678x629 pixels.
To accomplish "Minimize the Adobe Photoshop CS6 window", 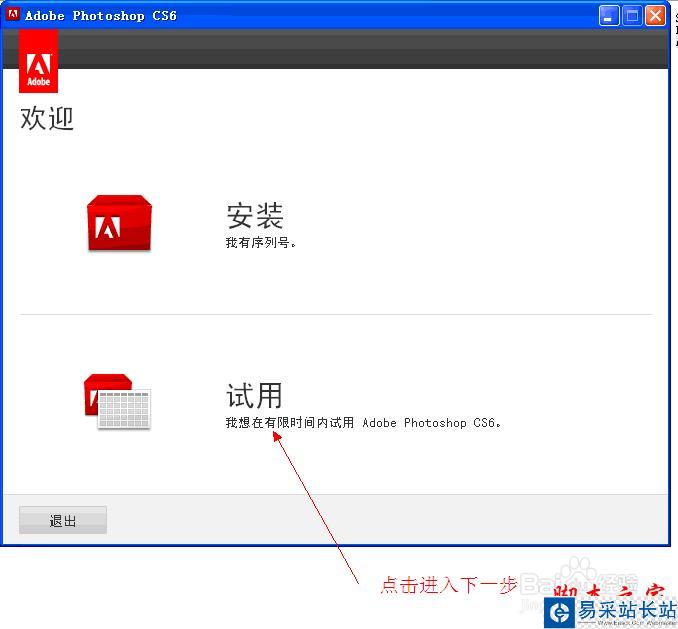I will click(x=609, y=16).
